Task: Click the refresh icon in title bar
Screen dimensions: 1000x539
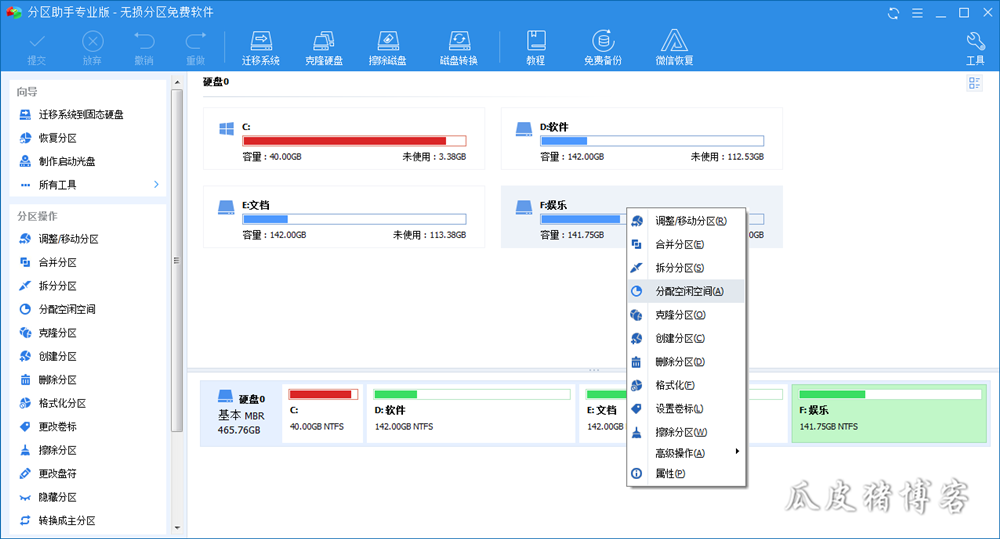Action: tap(893, 13)
